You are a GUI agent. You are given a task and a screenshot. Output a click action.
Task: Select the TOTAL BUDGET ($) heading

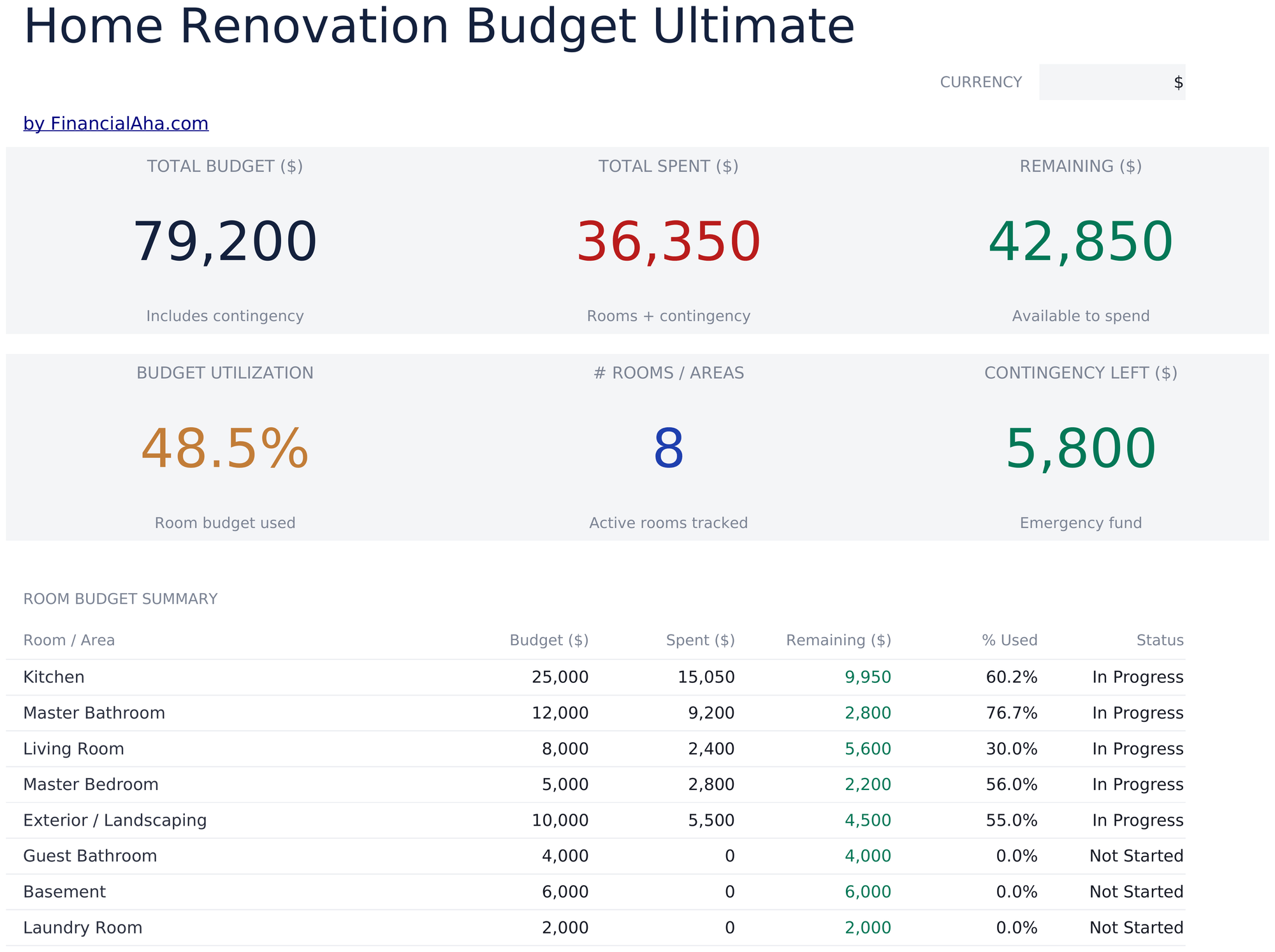[x=225, y=166]
